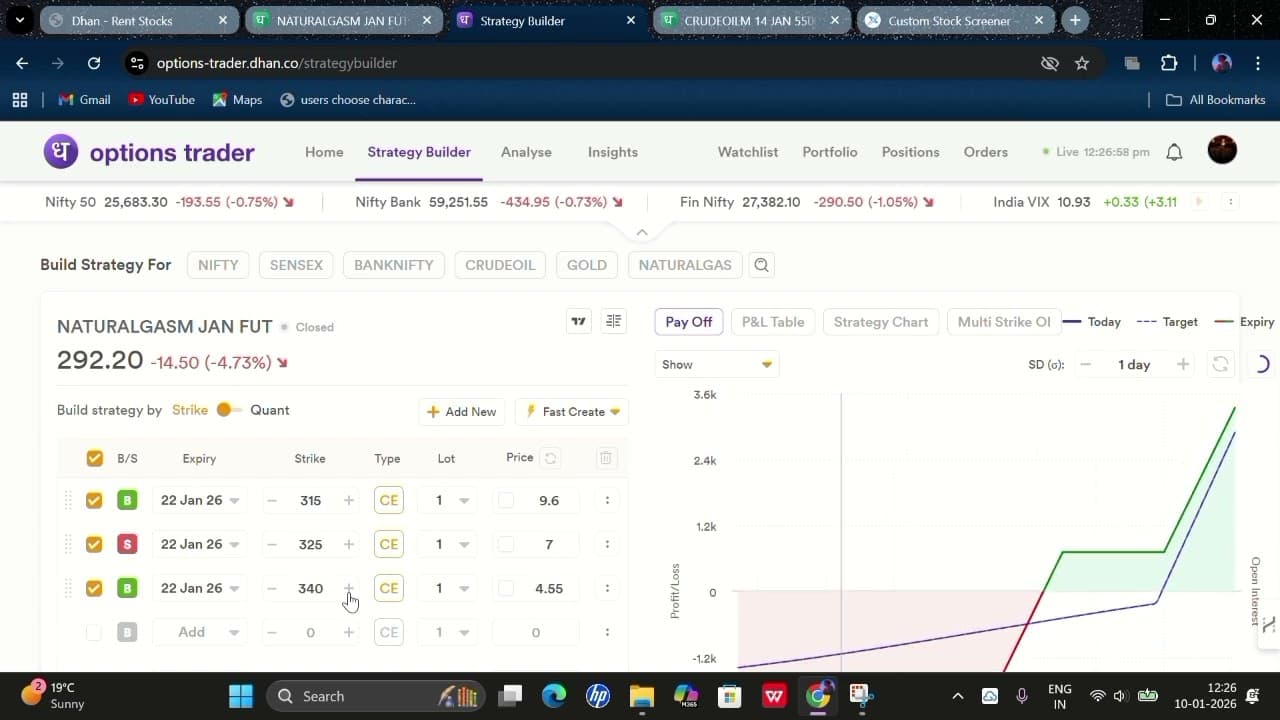This screenshot has height=720, width=1280.
Task: Search instruments with the magnifier icon
Action: click(762, 265)
